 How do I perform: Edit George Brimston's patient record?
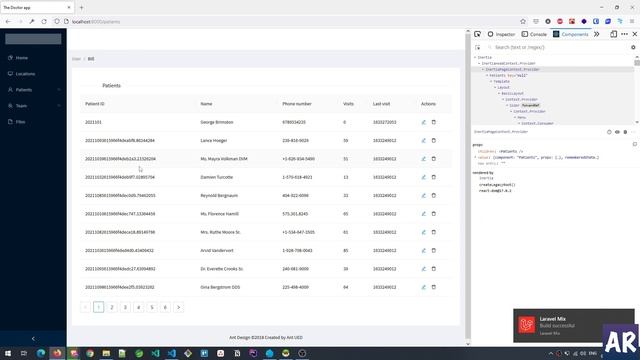[x=424, y=122]
